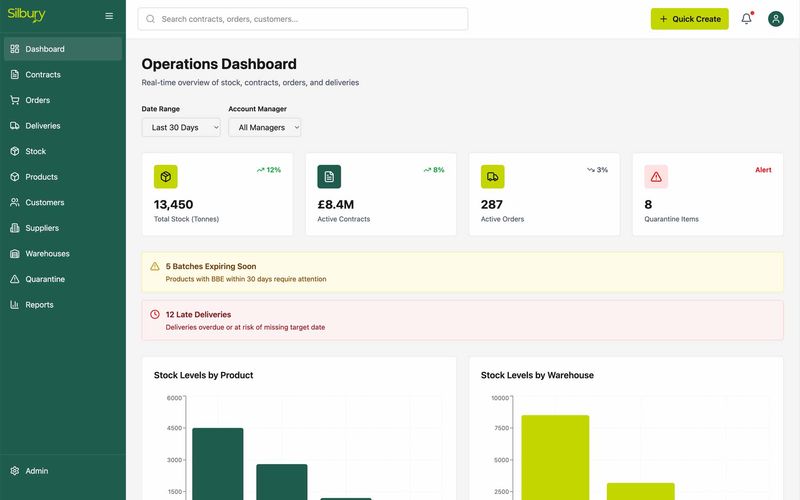Click the Quarantine warning icon in sidebar
This screenshot has height=500, width=800.
(15, 279)
